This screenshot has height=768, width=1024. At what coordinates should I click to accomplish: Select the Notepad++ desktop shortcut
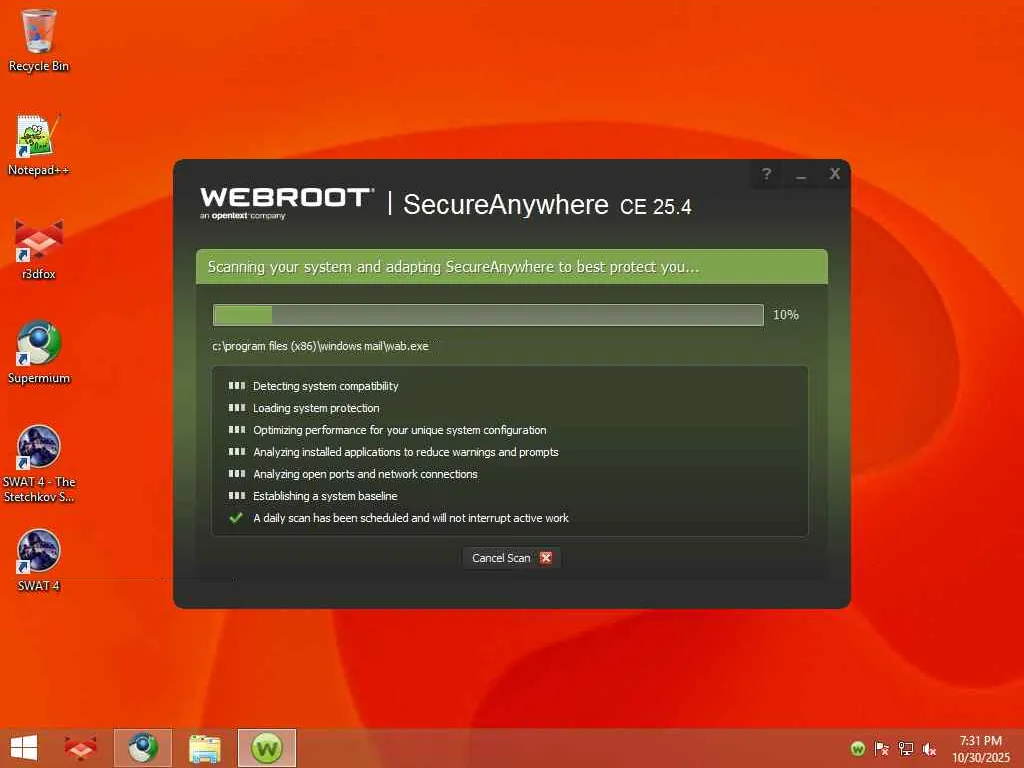[39, 145]
